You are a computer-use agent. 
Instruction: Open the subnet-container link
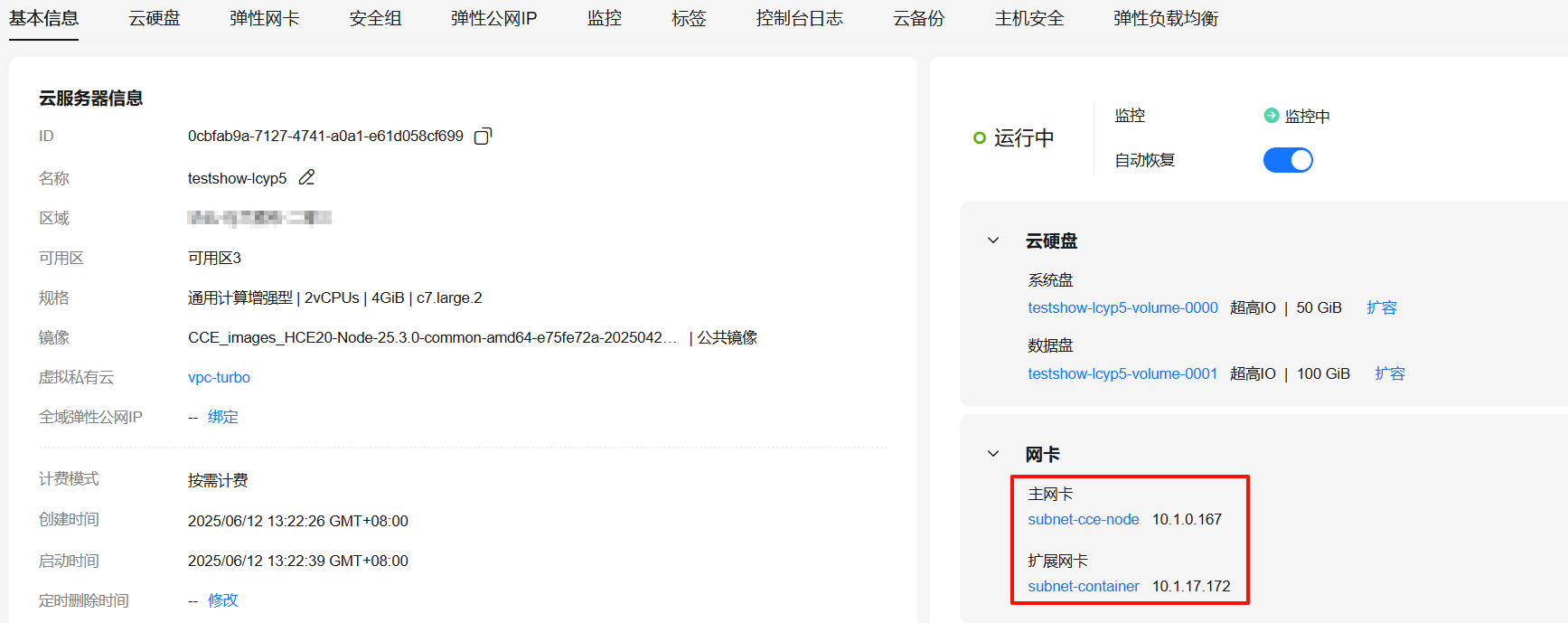pos(1084,586)
